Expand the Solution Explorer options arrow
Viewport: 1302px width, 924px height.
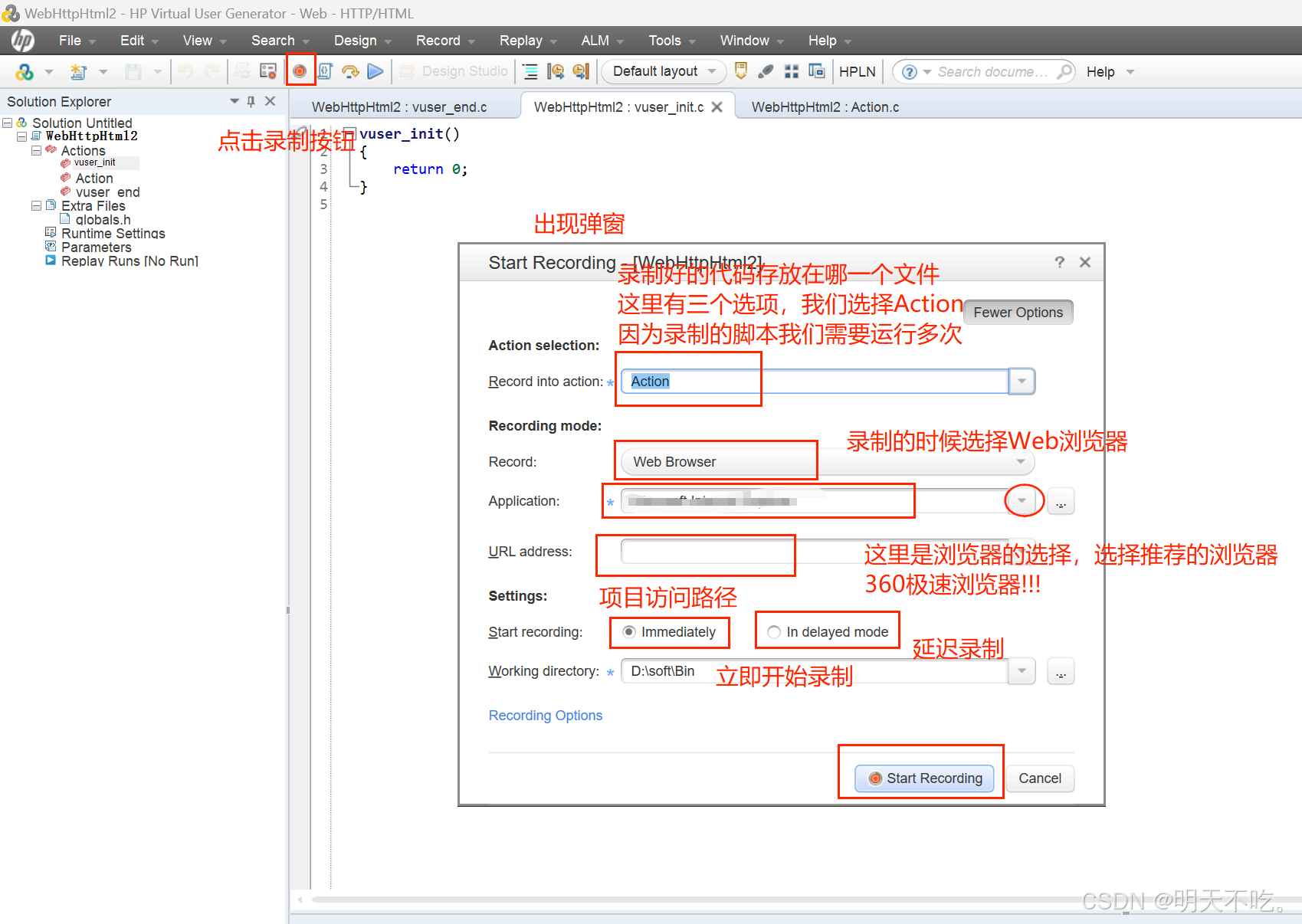234,101
